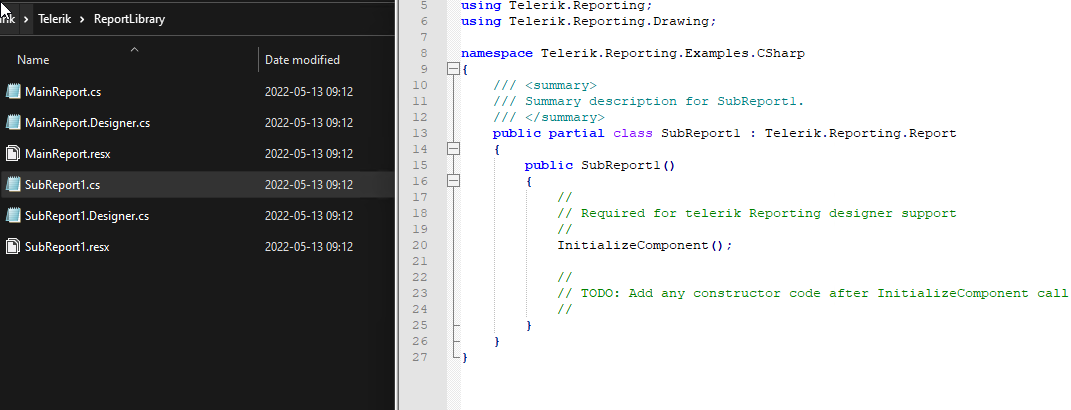Collapse the namespace block fold marker
The height and width of the screenshot is (410, 1071).
[453, 69]
